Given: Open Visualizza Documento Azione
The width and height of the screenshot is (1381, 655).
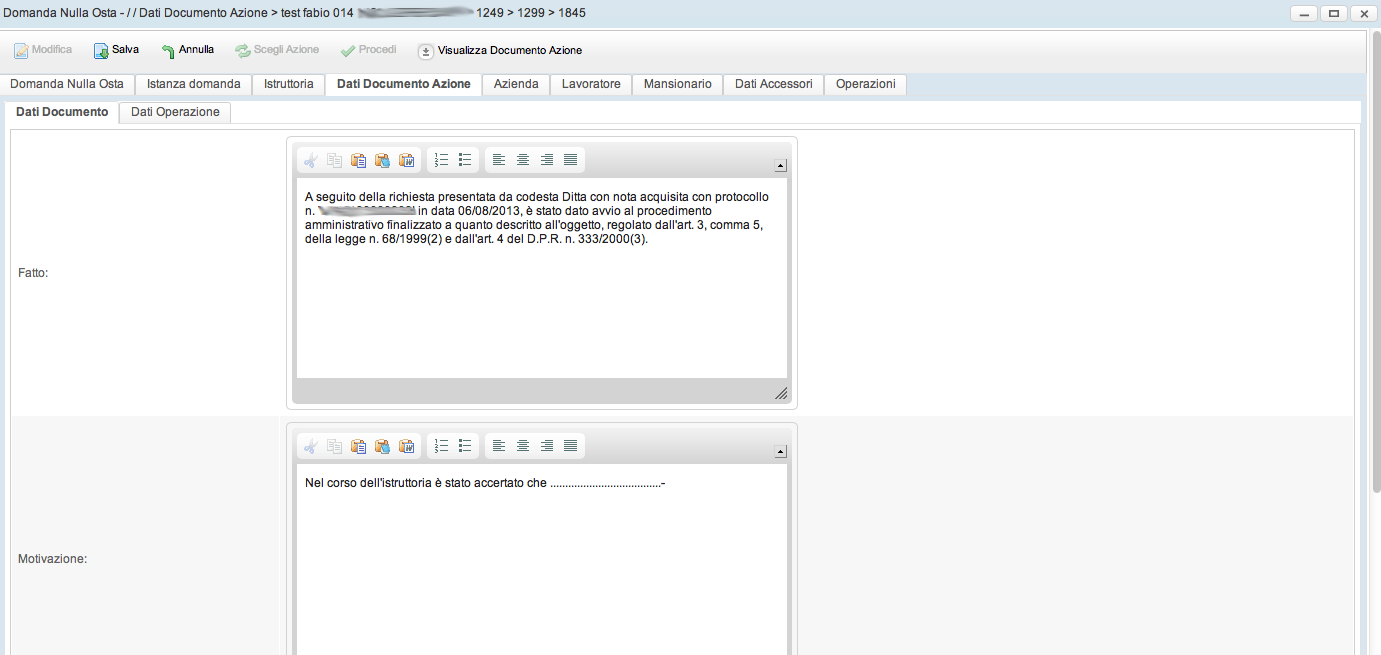Looking at the screenshot, I should coord(499,50).
